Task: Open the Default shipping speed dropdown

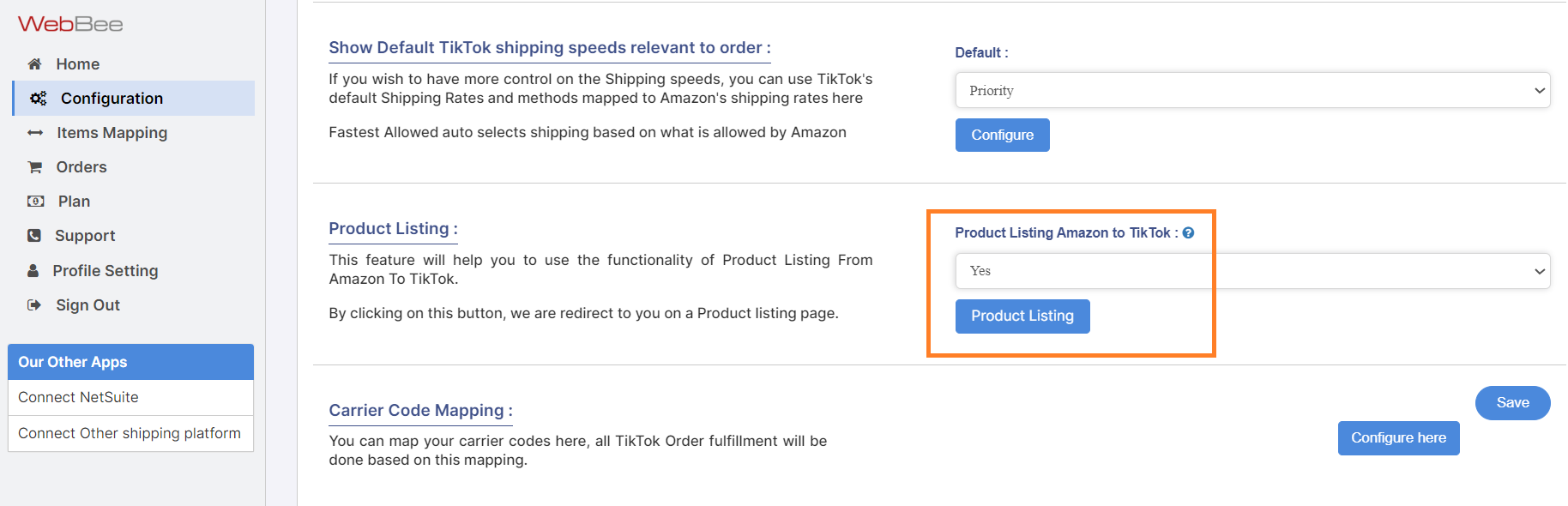Action: [x=1251, y=90]
